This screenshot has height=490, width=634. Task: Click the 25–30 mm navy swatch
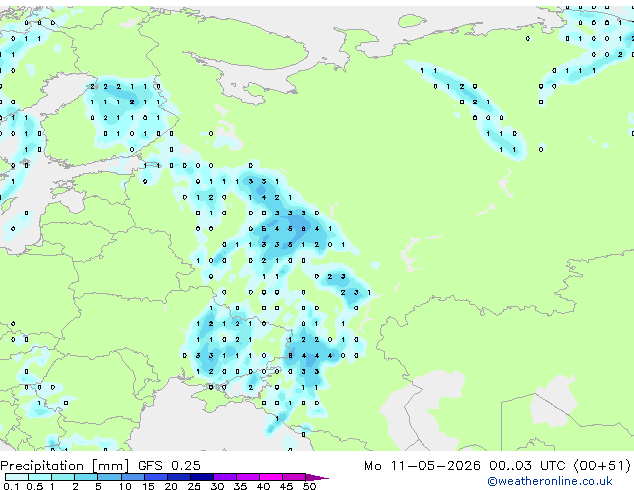click(202, 477)
